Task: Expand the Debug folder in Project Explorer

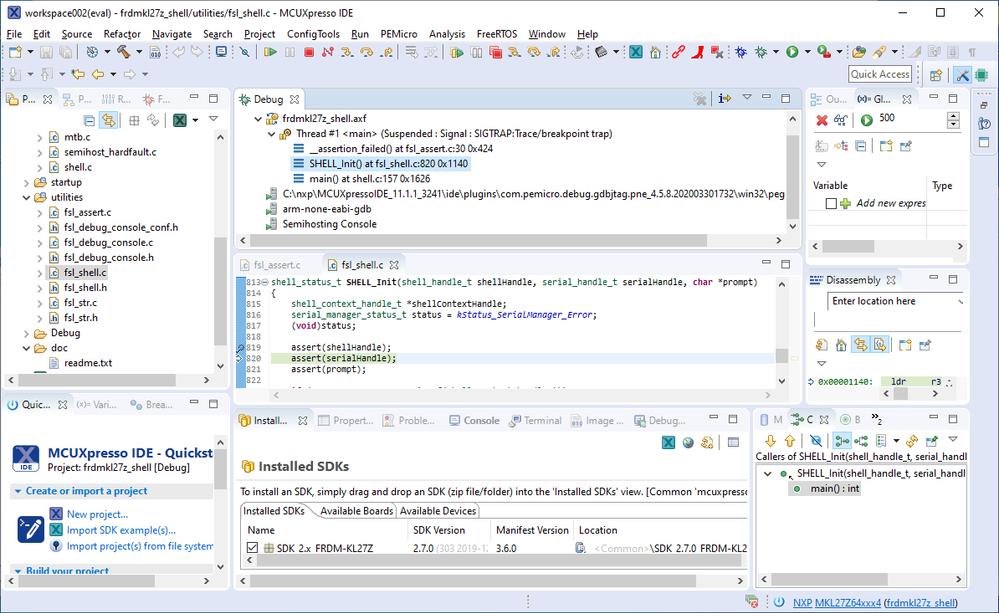Action: pyautogui.click(x=27, y=333)
